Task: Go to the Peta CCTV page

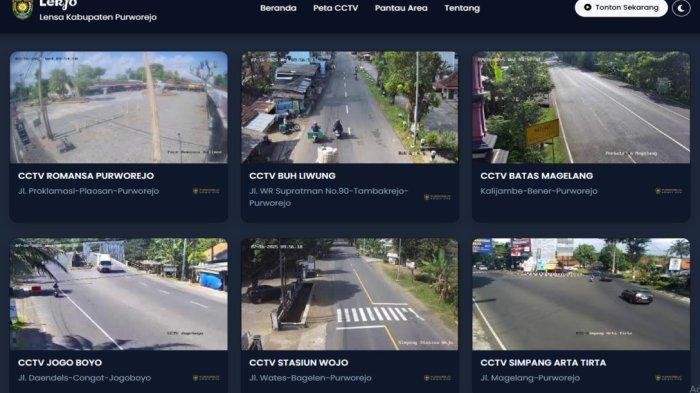Action: click(335, 8)
